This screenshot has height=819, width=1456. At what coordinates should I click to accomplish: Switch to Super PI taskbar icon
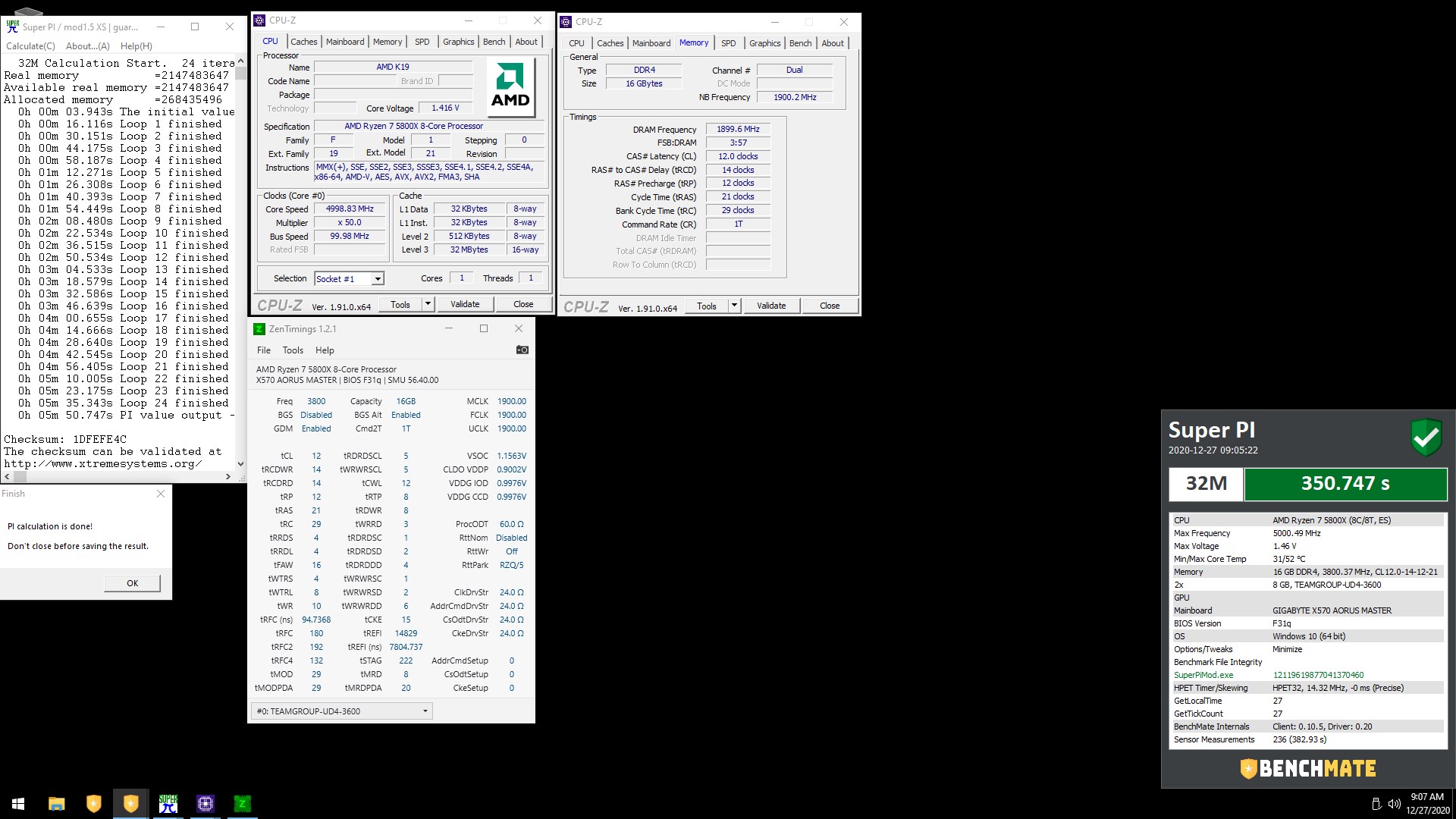point(168,803)
